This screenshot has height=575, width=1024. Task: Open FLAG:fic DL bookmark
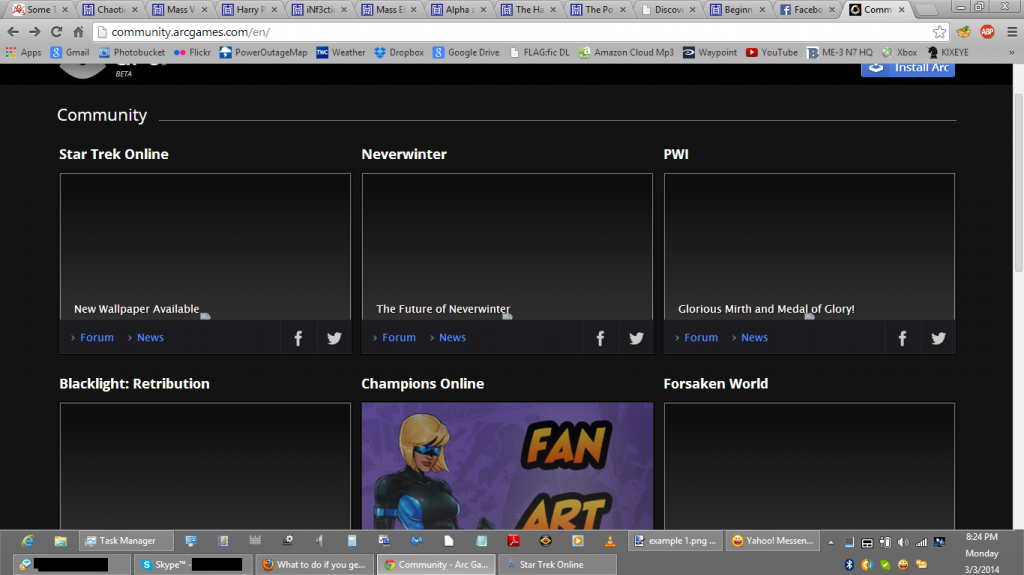point(539,52)
